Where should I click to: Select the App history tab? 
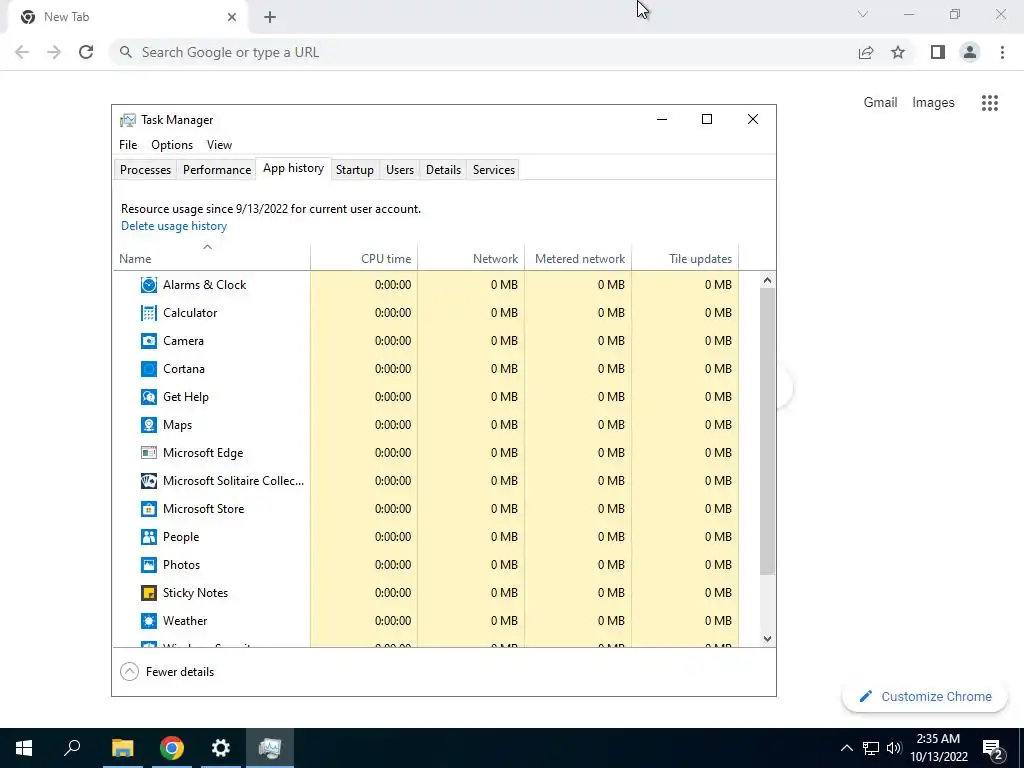pyautogui.click(x=293, y=168)
